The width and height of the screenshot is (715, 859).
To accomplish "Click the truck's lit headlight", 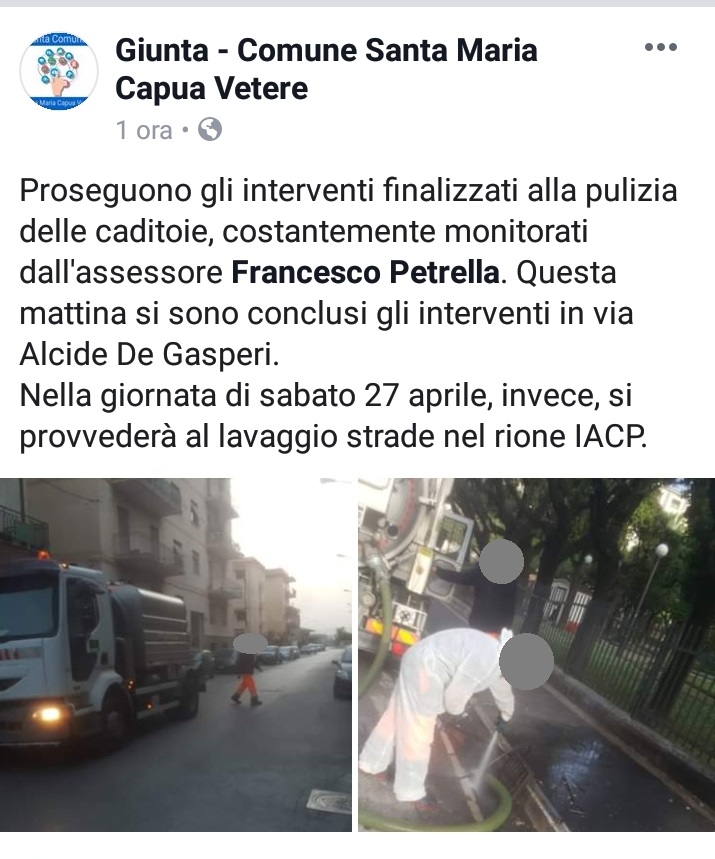I will pos(49,714).
